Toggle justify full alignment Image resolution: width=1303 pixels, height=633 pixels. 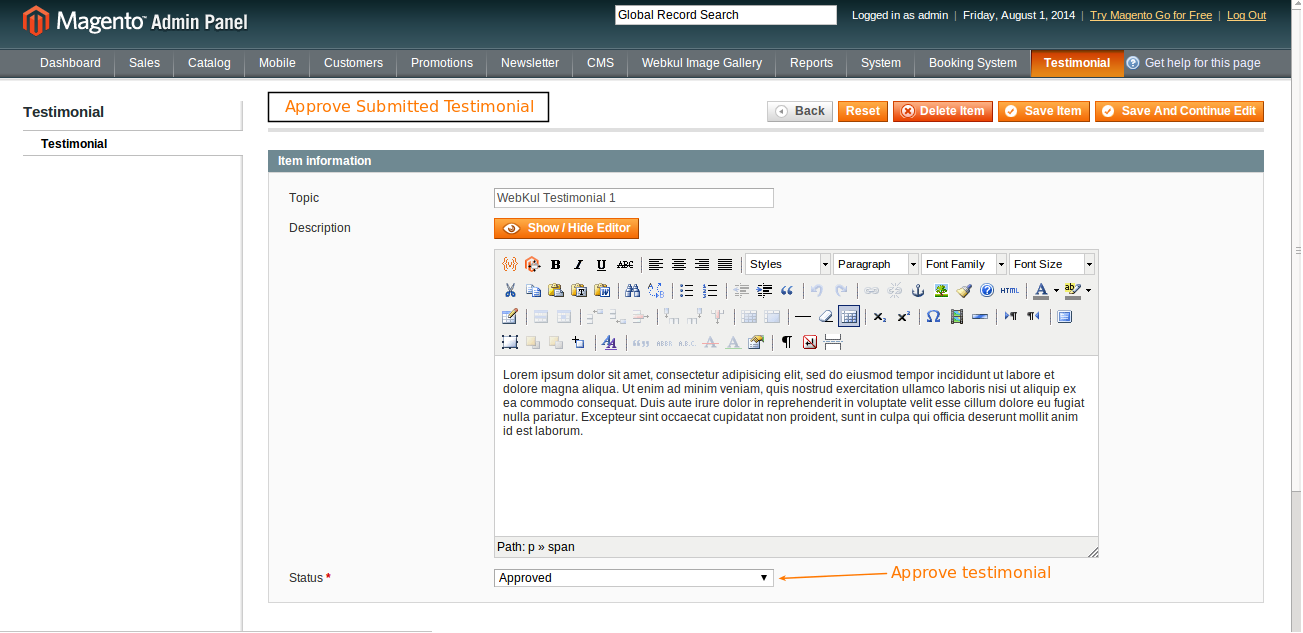[x=725, y=264]
